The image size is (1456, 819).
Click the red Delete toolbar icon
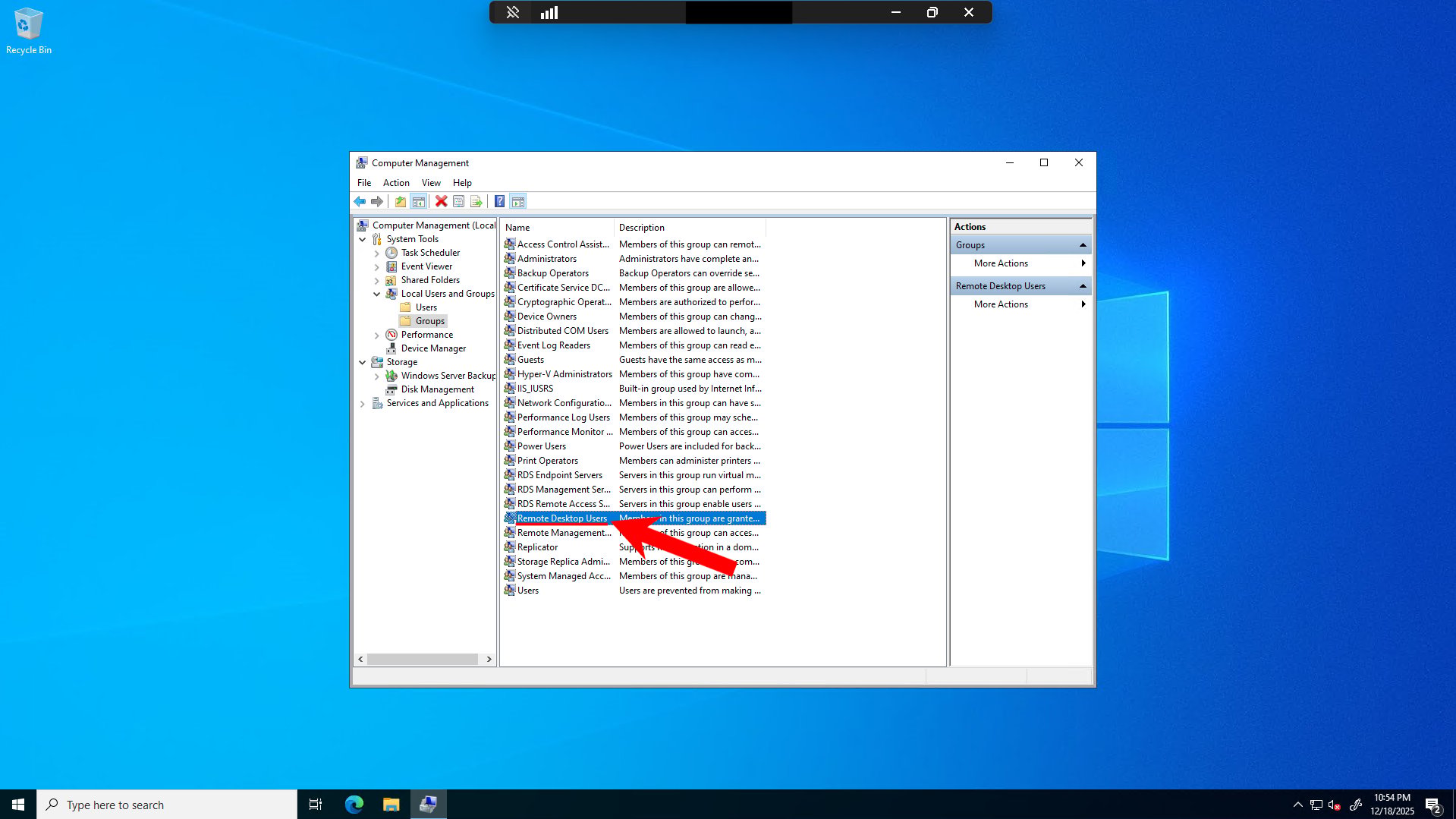click(441, 201)
